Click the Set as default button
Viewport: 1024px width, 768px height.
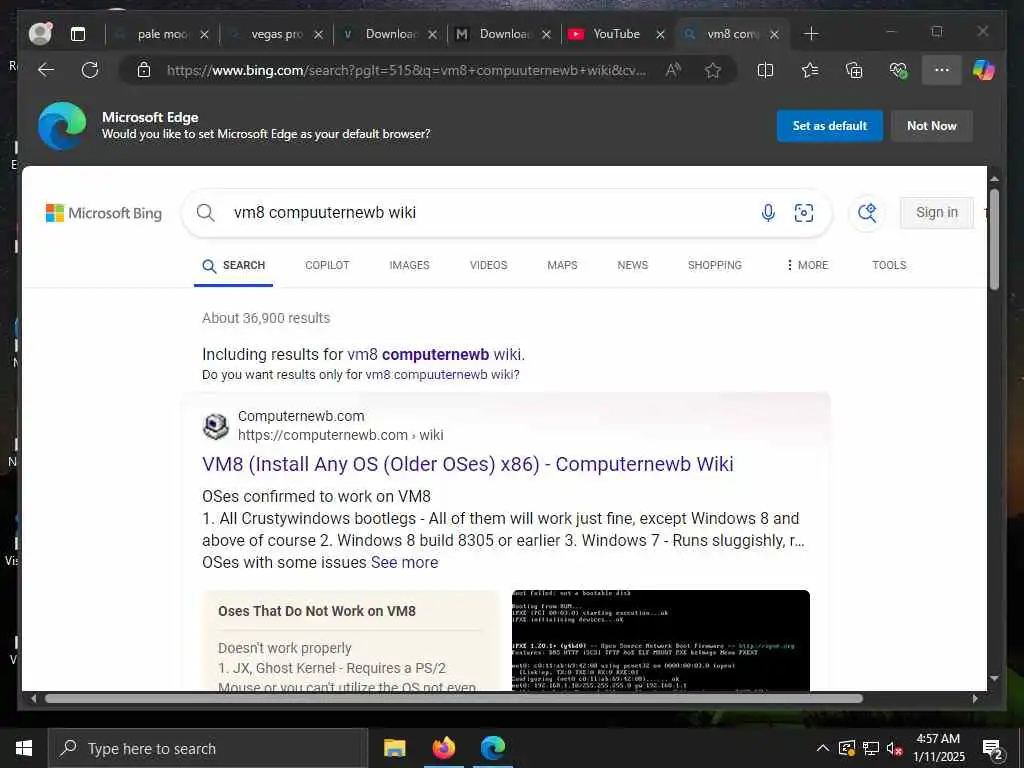point(829,126)
